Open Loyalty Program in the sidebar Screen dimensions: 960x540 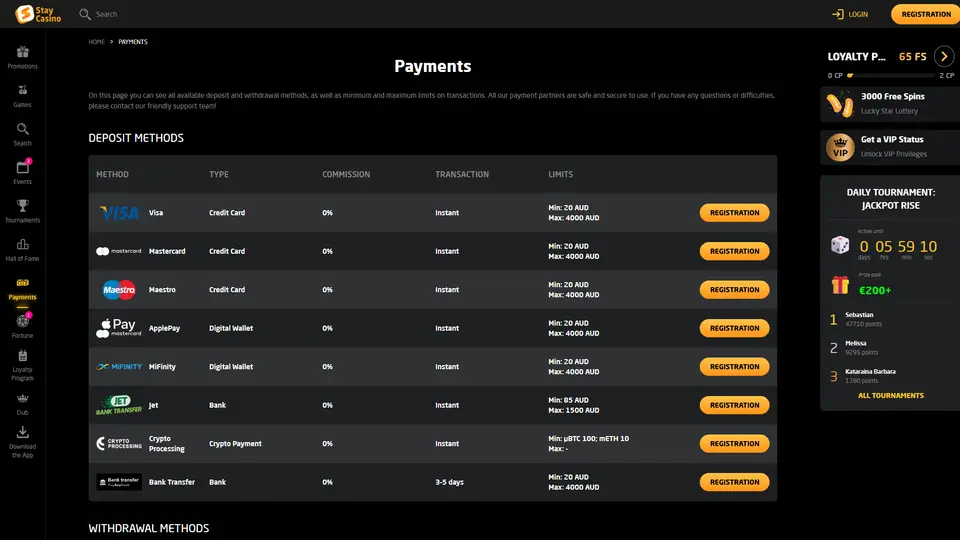click(23, 365)
